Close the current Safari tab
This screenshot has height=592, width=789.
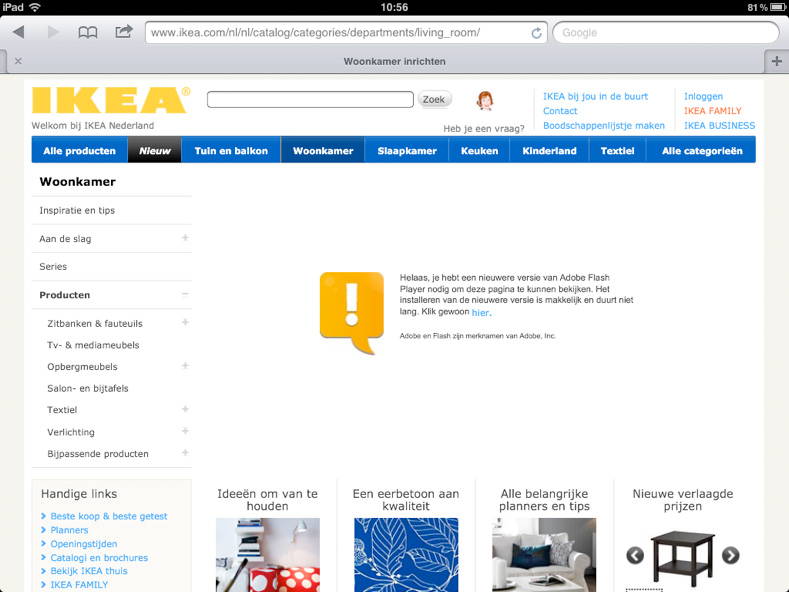pos(18,61)
